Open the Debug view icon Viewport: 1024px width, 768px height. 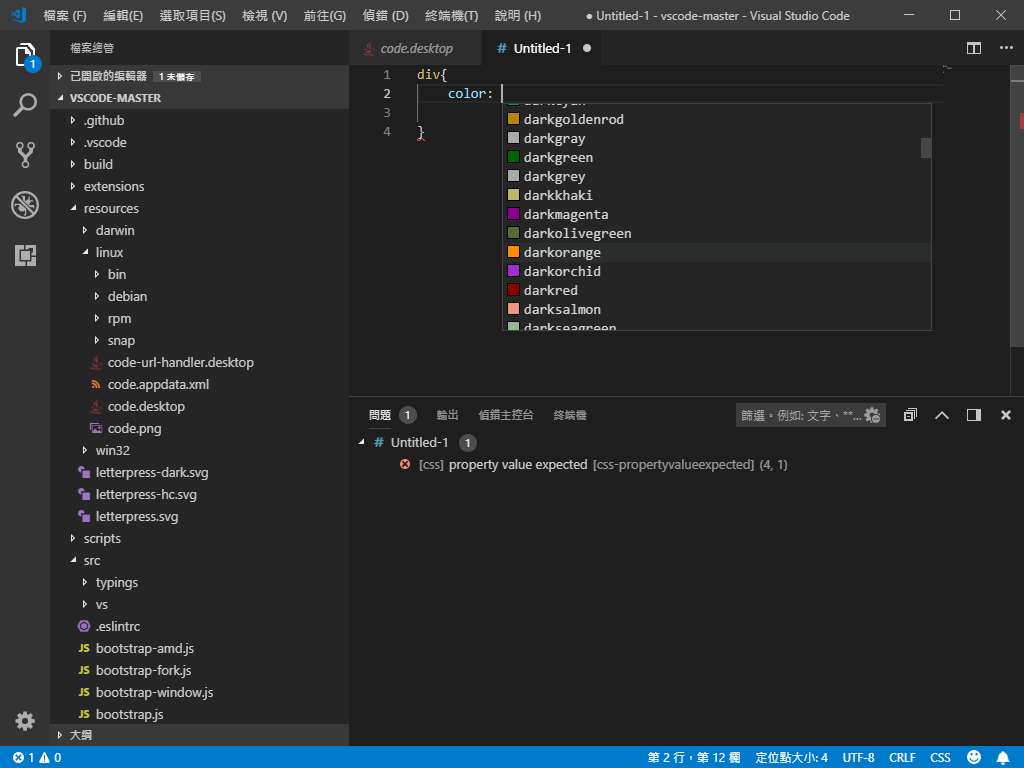coord(25,205)
